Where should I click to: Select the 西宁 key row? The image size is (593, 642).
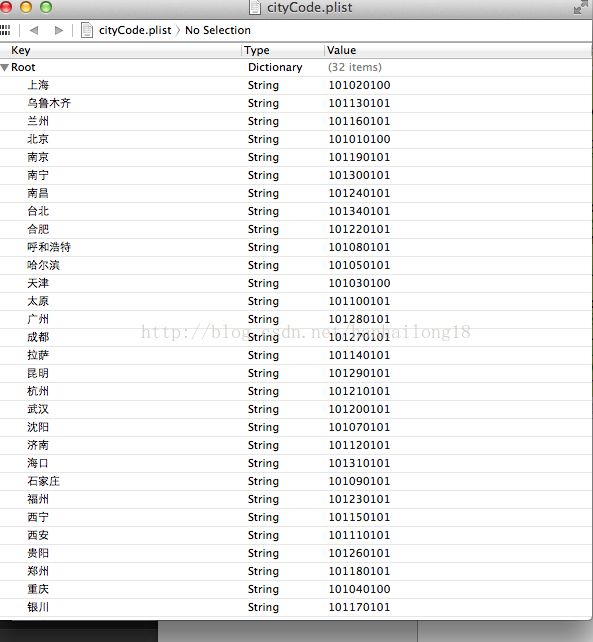[38, 518]
